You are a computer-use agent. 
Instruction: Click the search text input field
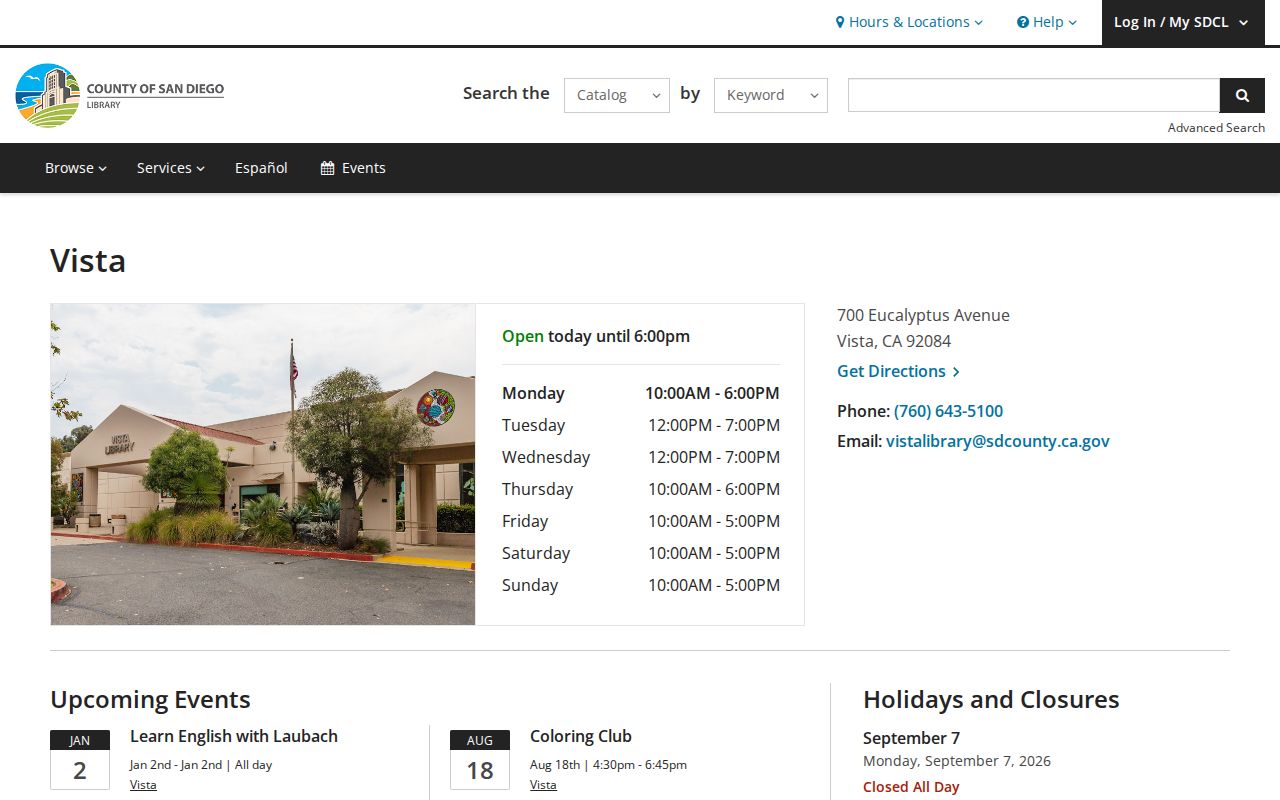(1034, 95)
